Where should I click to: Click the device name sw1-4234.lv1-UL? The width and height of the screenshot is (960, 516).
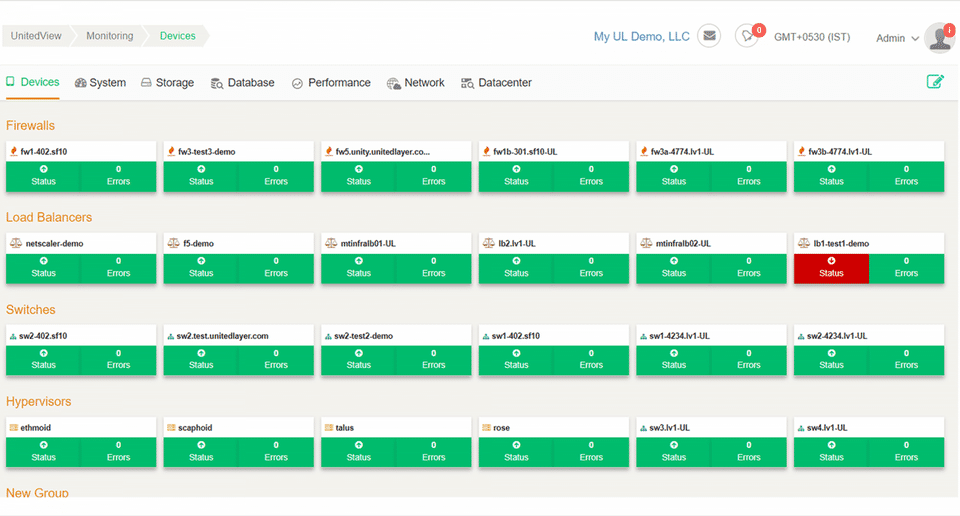click(680, 336)
